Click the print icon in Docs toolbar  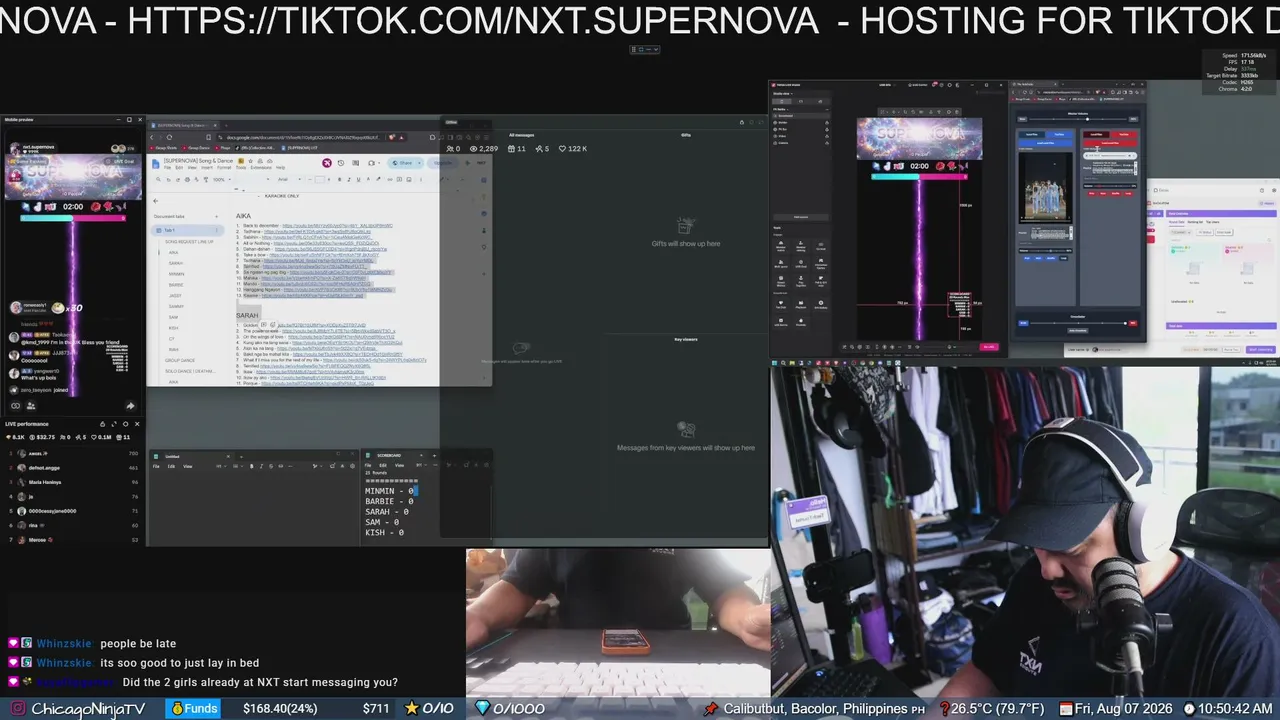coord(186,180)
